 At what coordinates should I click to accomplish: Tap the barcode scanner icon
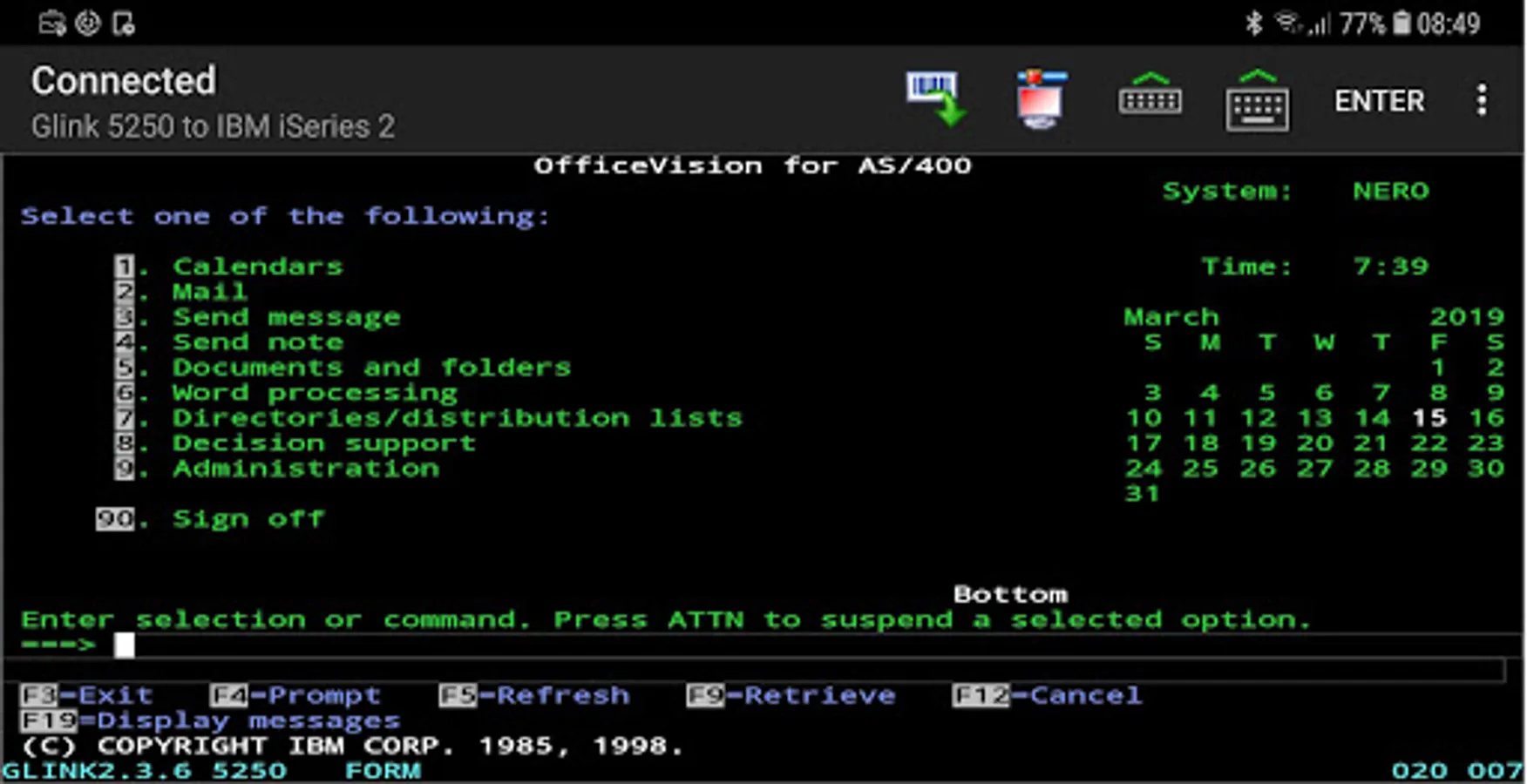click(x=936, y=99)
